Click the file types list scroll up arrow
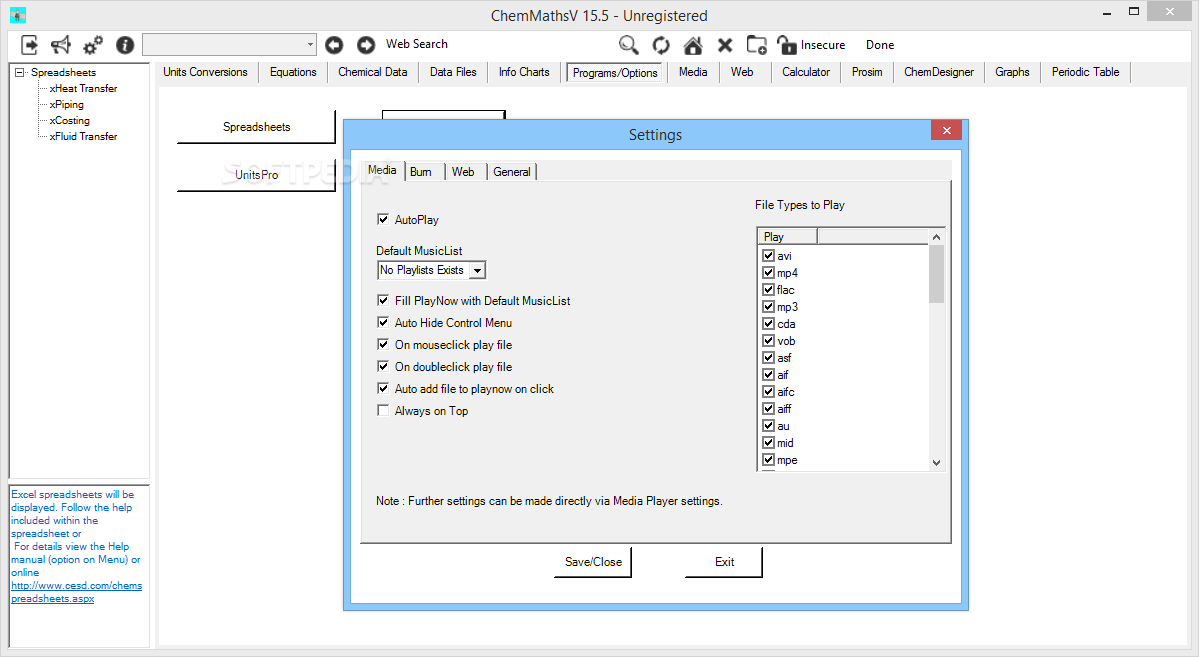 (x=936, y=237)
